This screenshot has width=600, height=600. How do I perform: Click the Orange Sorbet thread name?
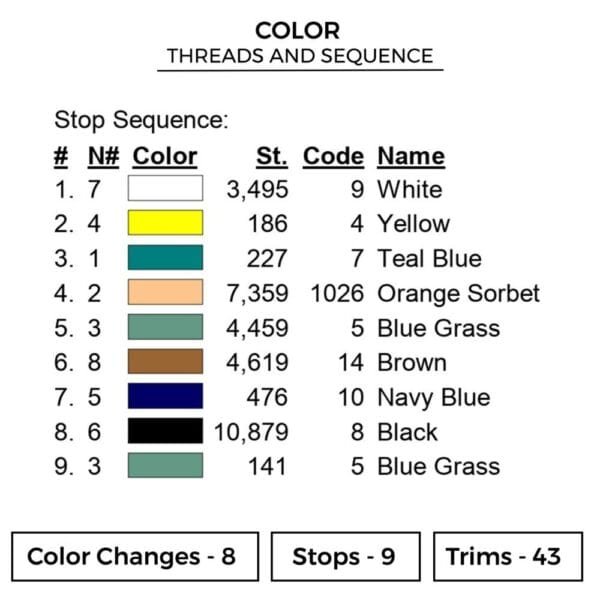click(x=458, y=293)
